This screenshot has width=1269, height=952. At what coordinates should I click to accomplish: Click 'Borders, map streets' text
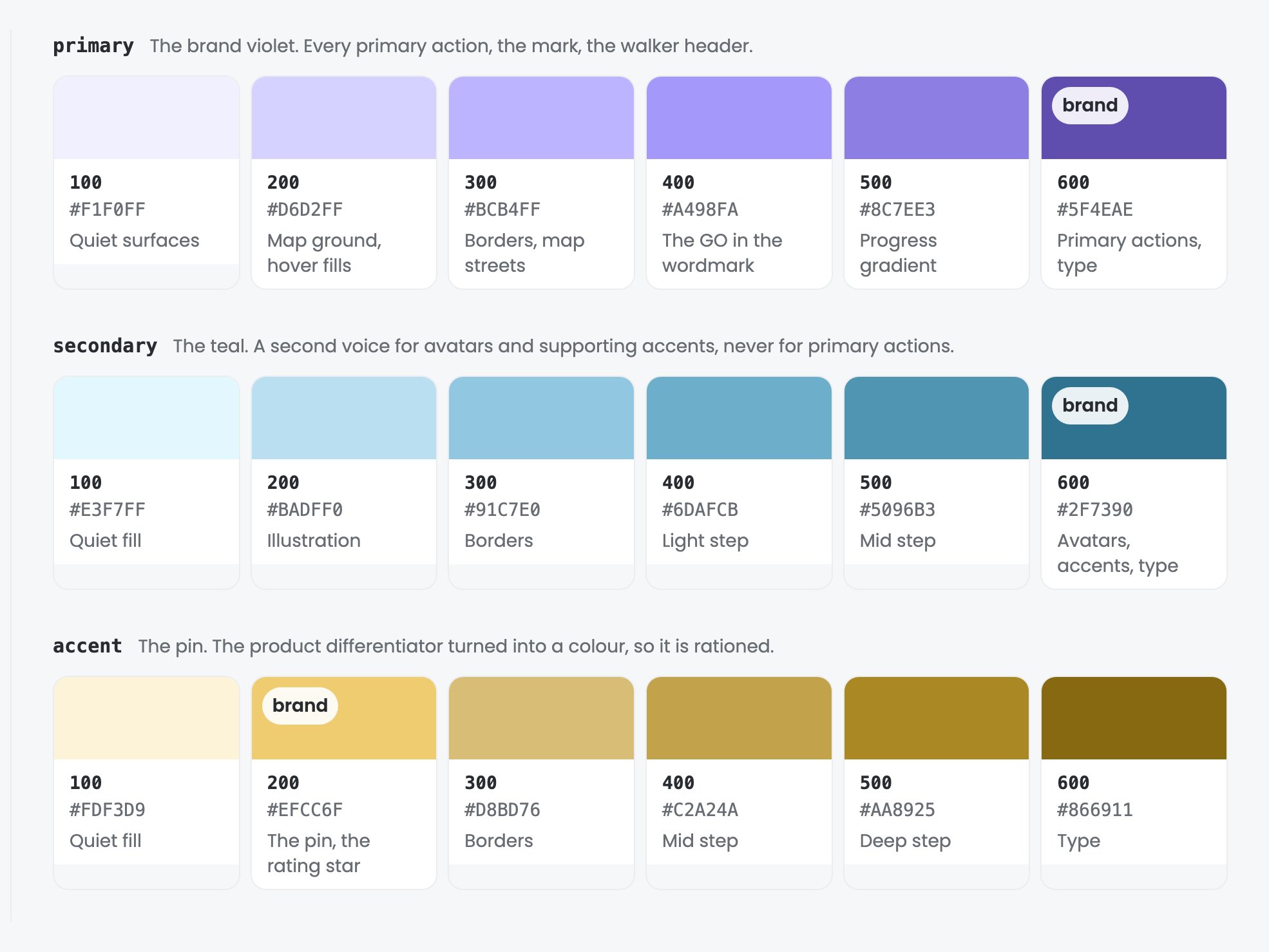[x=524, y=252]
